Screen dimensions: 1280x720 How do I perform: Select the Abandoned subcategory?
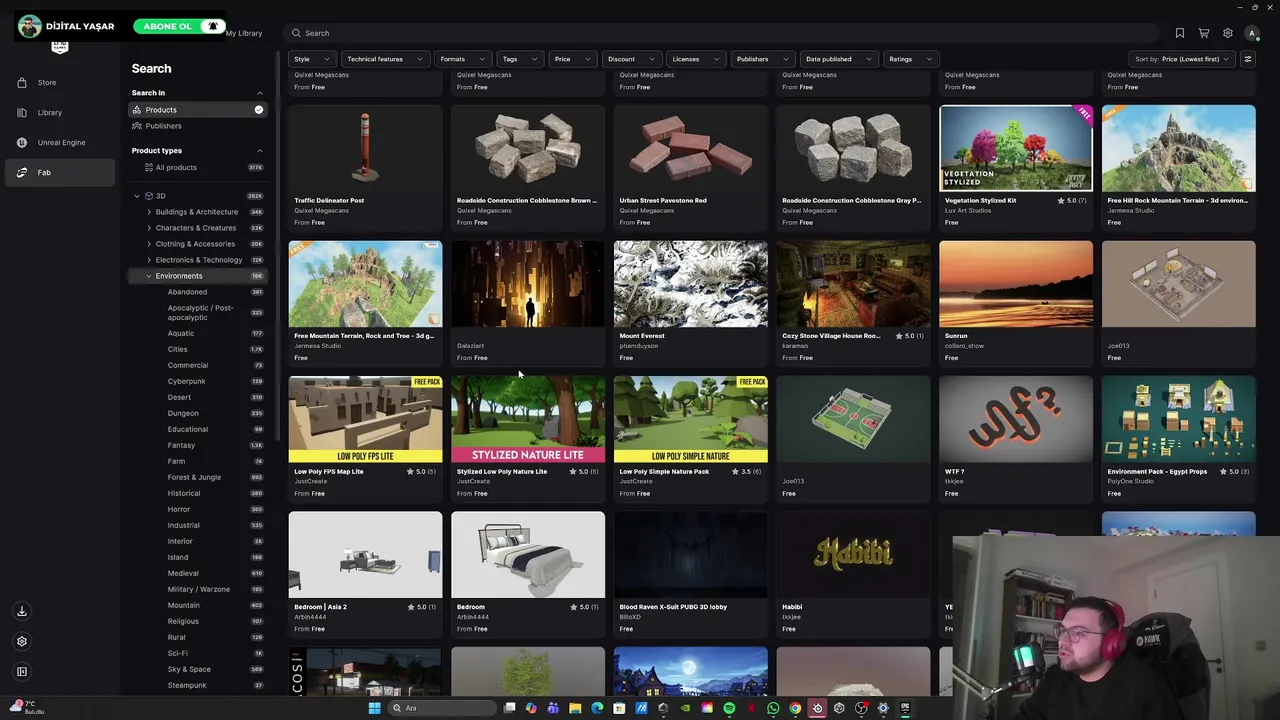click(187, 292)
